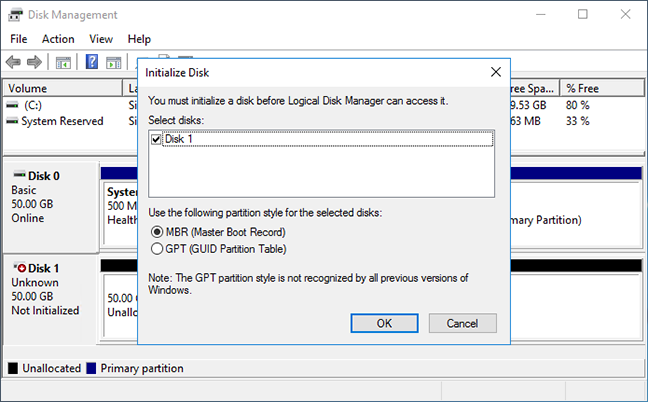Click the Back arrow toolbar icon
This screenshot has height=402, width=648.
(x=13, y=62)
